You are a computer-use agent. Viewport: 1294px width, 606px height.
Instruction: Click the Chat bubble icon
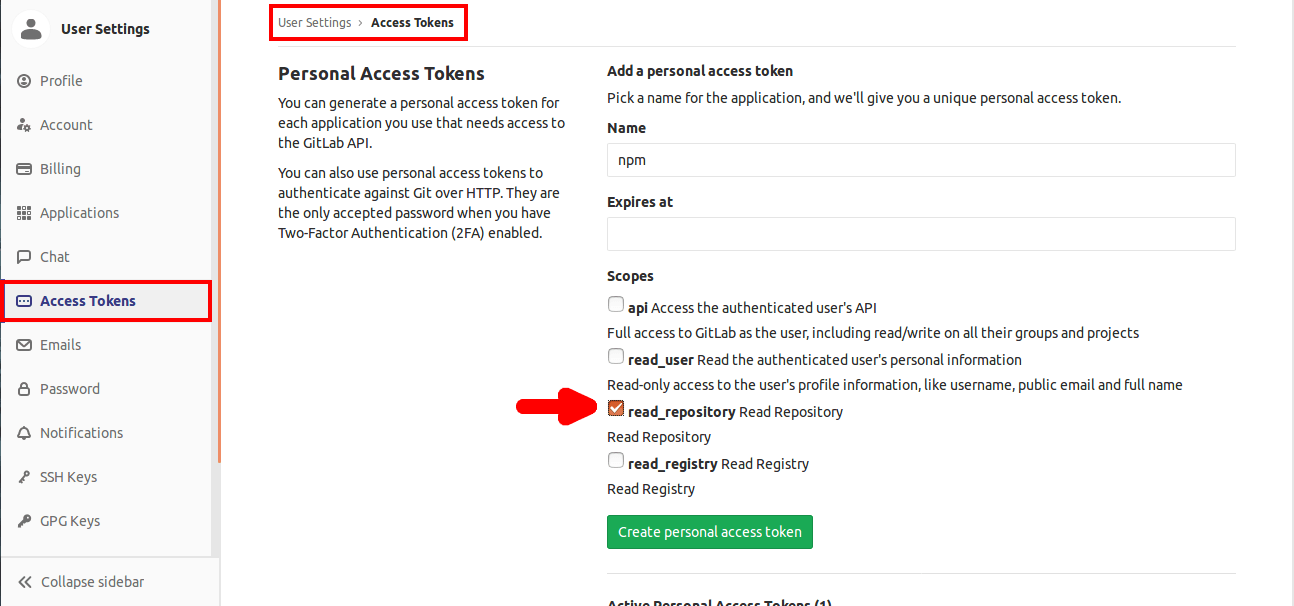(24, 257)
